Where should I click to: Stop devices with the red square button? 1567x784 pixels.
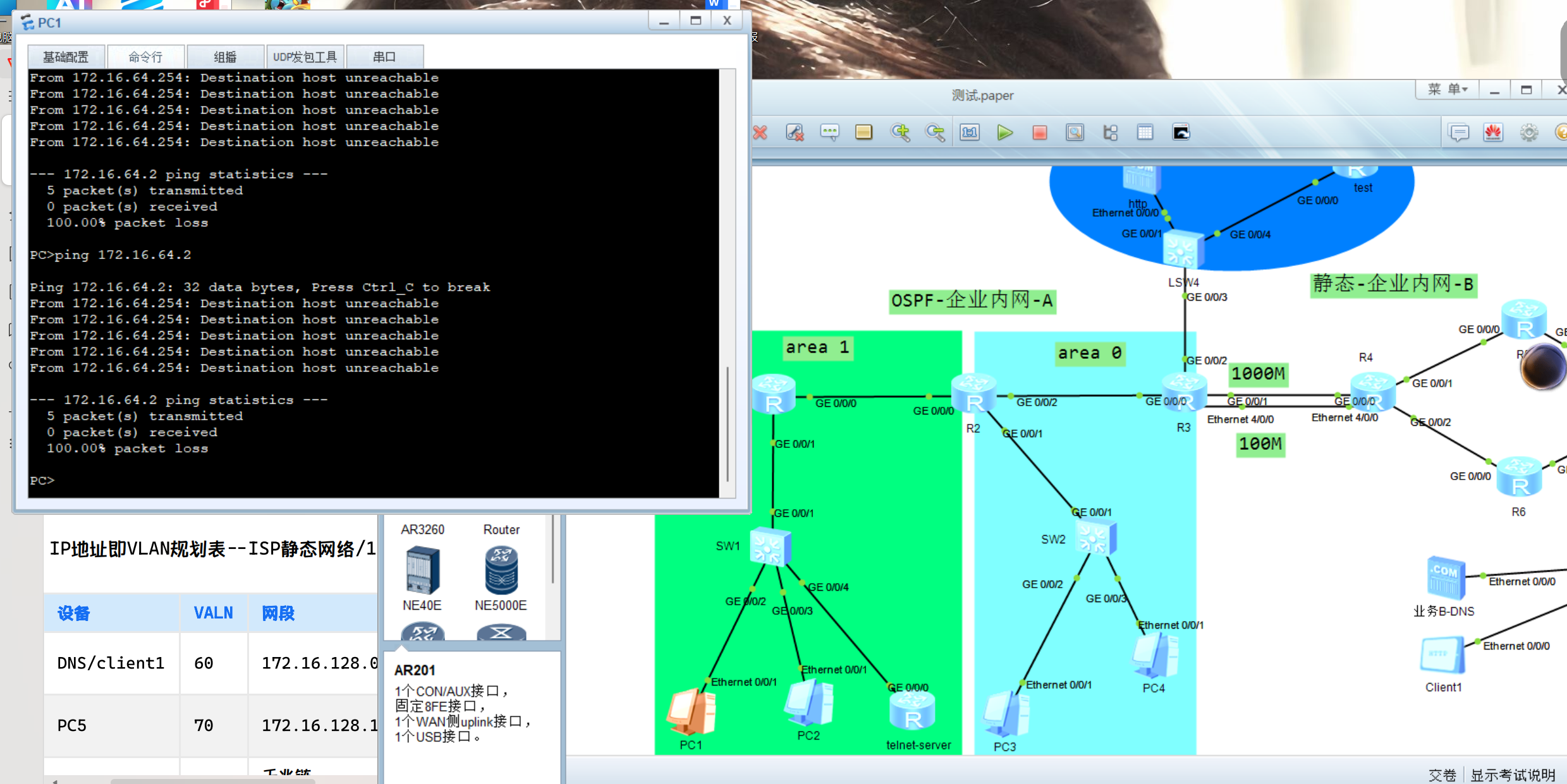click(1040, 133)
